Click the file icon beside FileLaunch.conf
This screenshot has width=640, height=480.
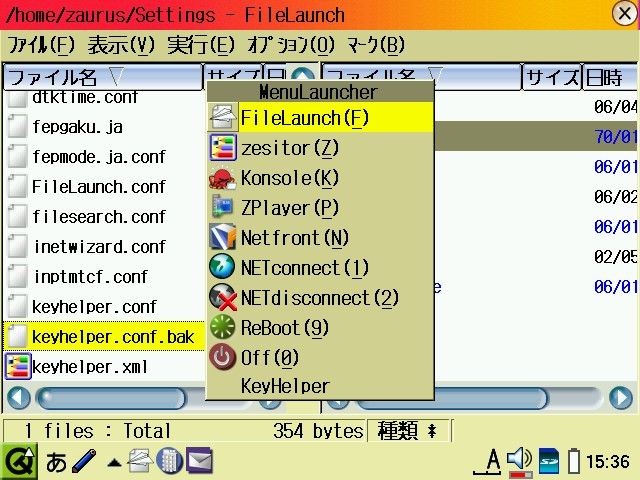(x=17, y=187)
